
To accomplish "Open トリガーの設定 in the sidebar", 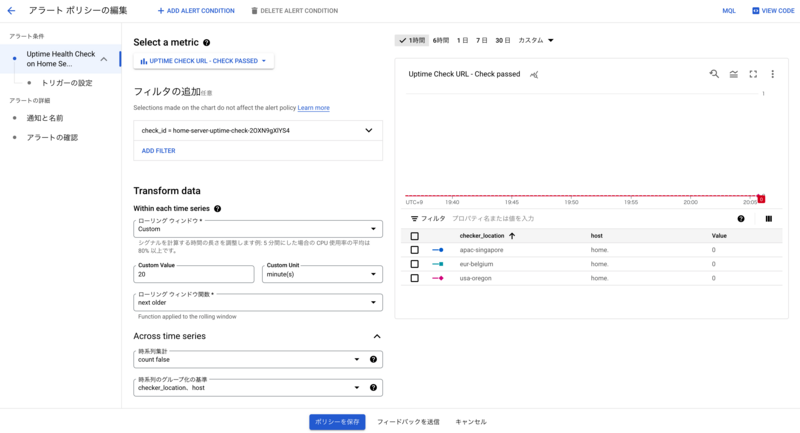I will point(67,83).
